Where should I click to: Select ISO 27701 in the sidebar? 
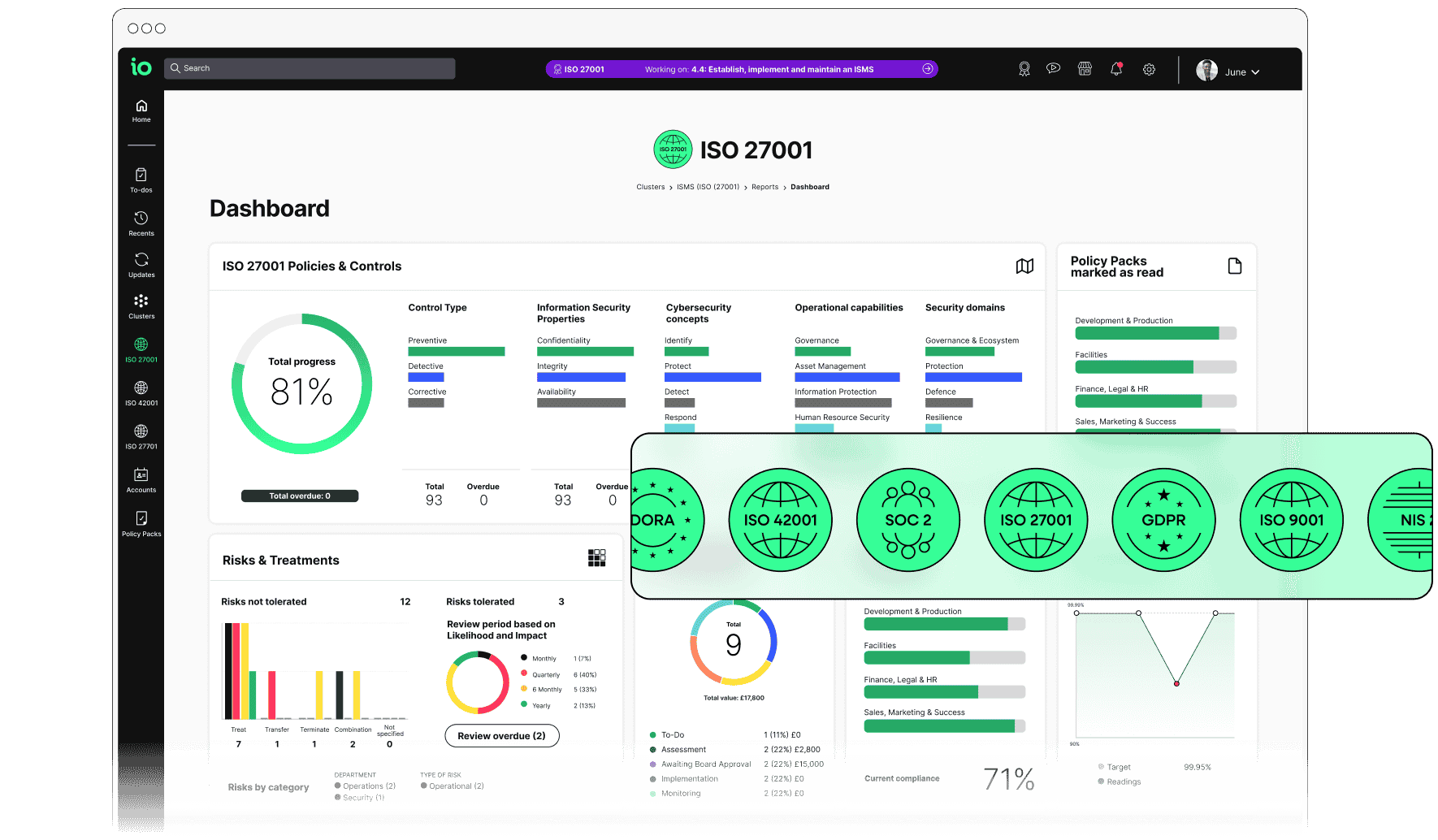(x=141, y=437)
